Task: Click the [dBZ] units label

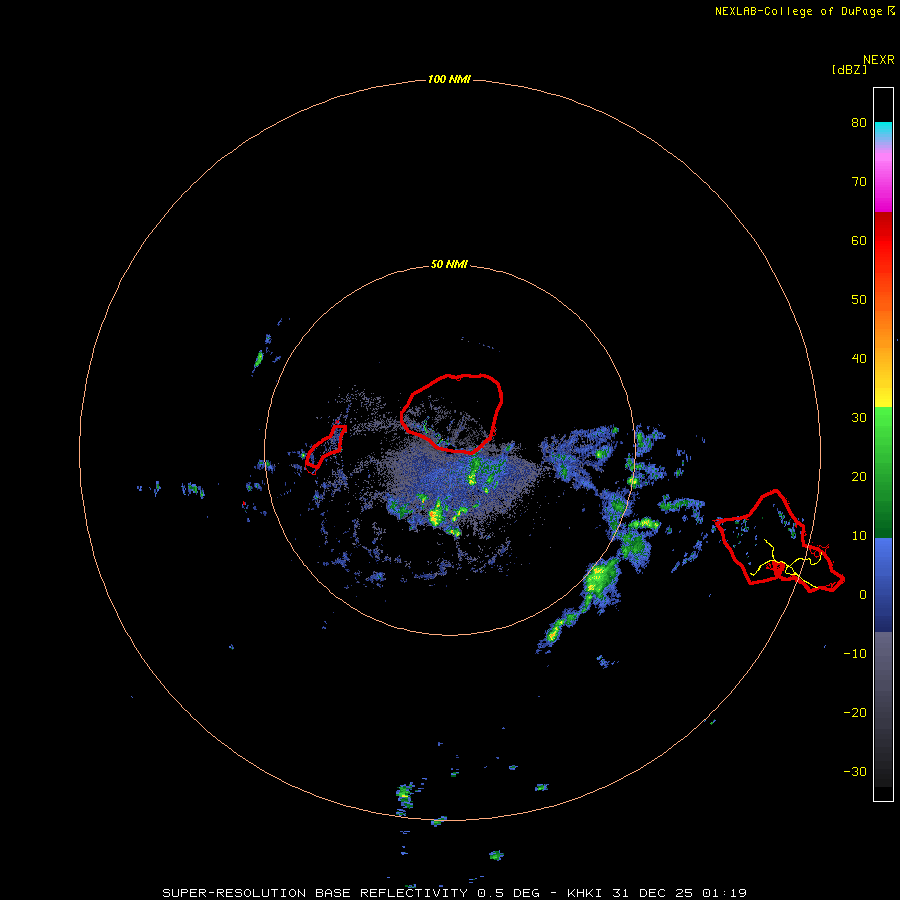Action: [849, 69]
